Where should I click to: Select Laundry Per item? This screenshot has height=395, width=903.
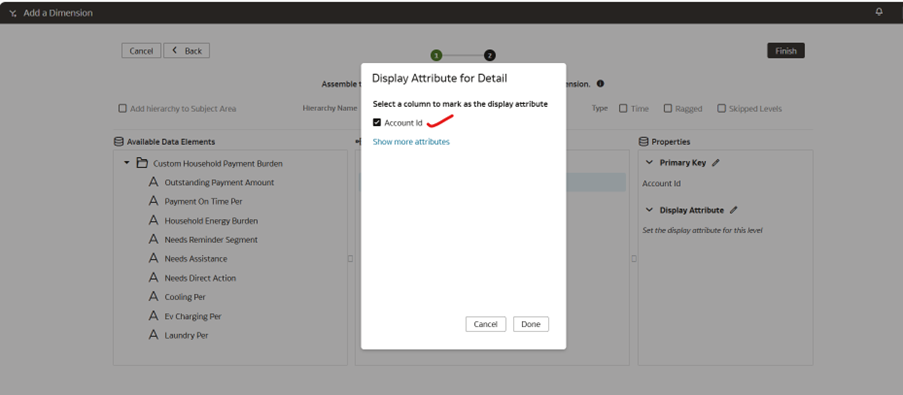coord(187,335)
